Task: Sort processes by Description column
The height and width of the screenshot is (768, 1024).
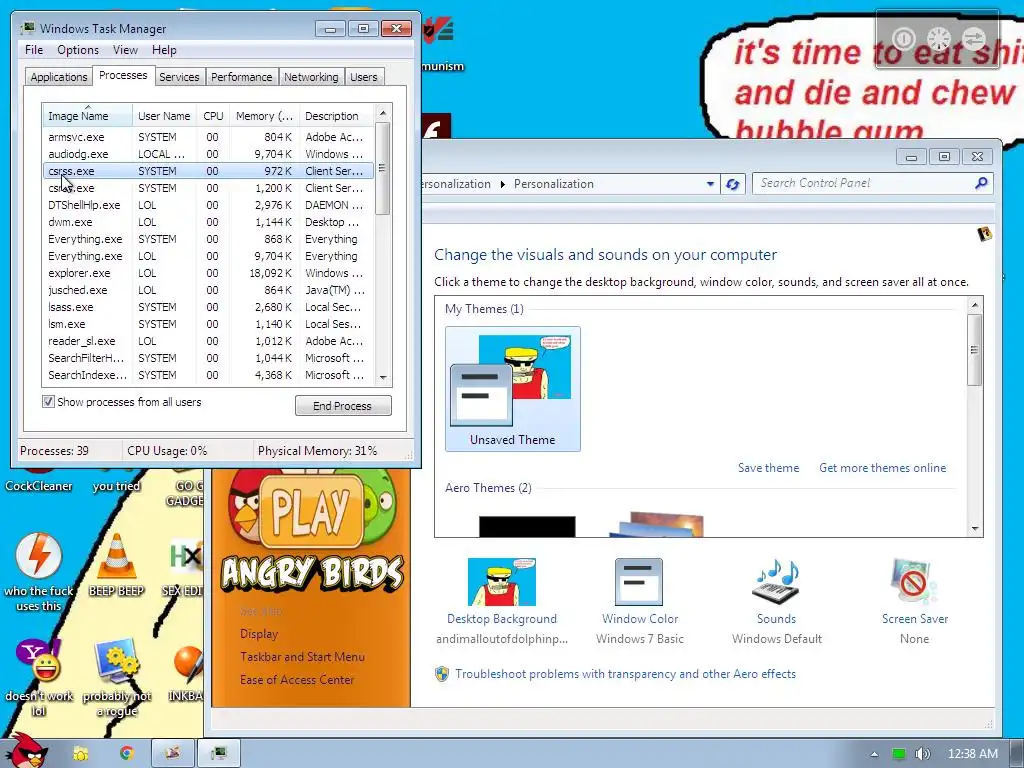Action: click(336, 116)
